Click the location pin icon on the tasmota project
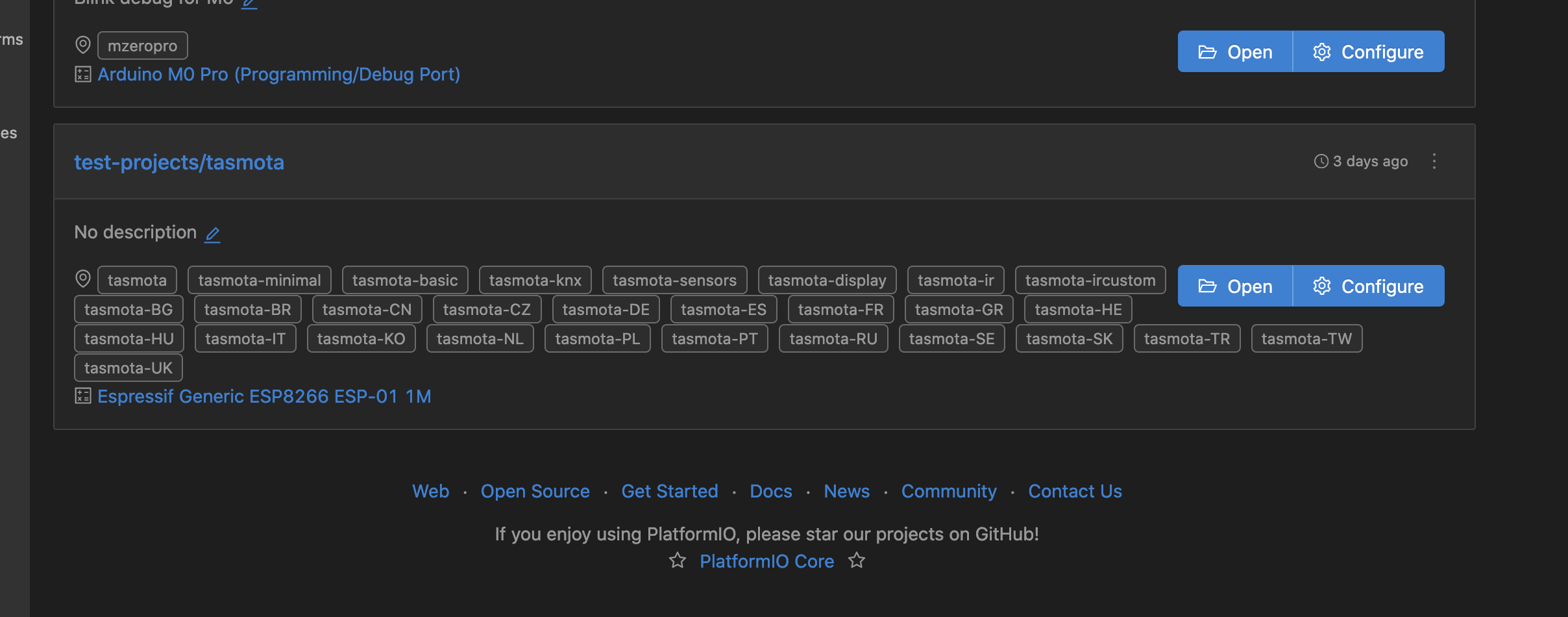The height and width of the screenshot is (617, 1568). (83, 278)
